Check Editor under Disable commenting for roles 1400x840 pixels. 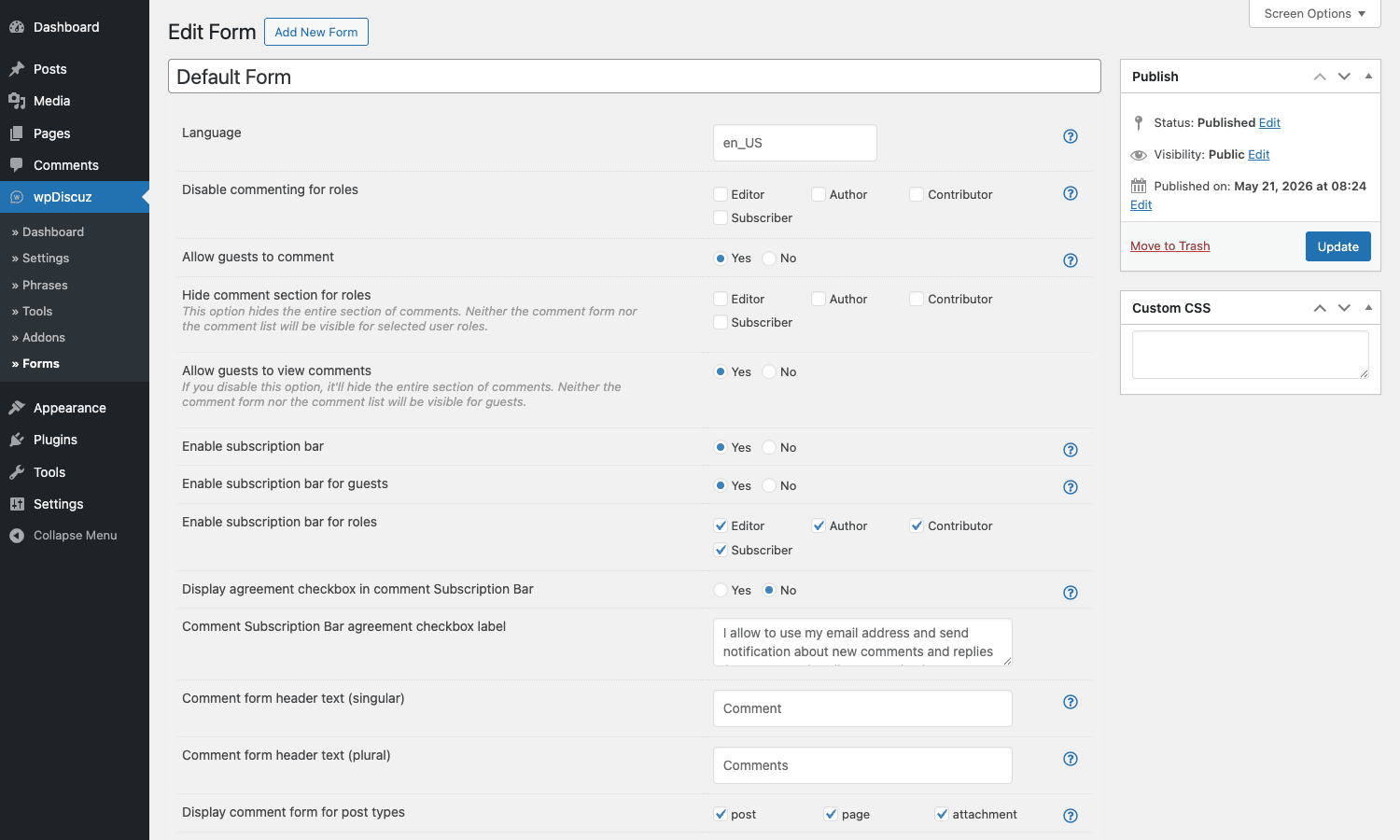(x=721, y=194)
